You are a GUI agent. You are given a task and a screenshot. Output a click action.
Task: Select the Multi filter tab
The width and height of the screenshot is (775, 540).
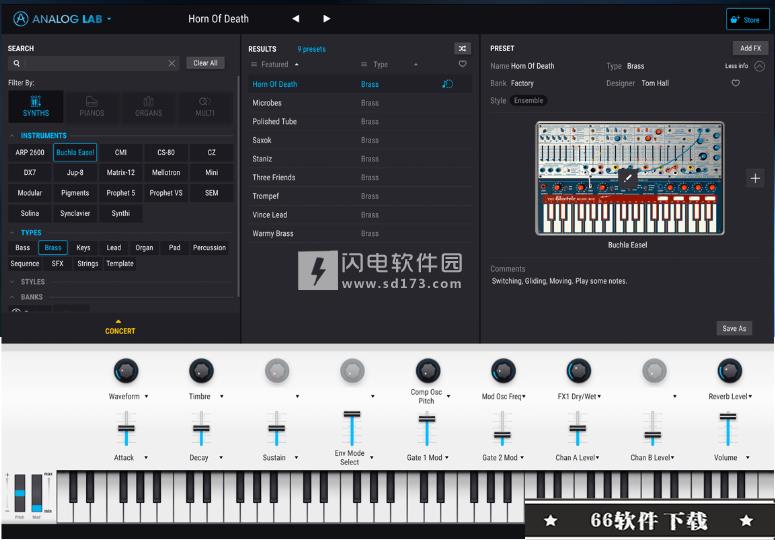point(205,106)
